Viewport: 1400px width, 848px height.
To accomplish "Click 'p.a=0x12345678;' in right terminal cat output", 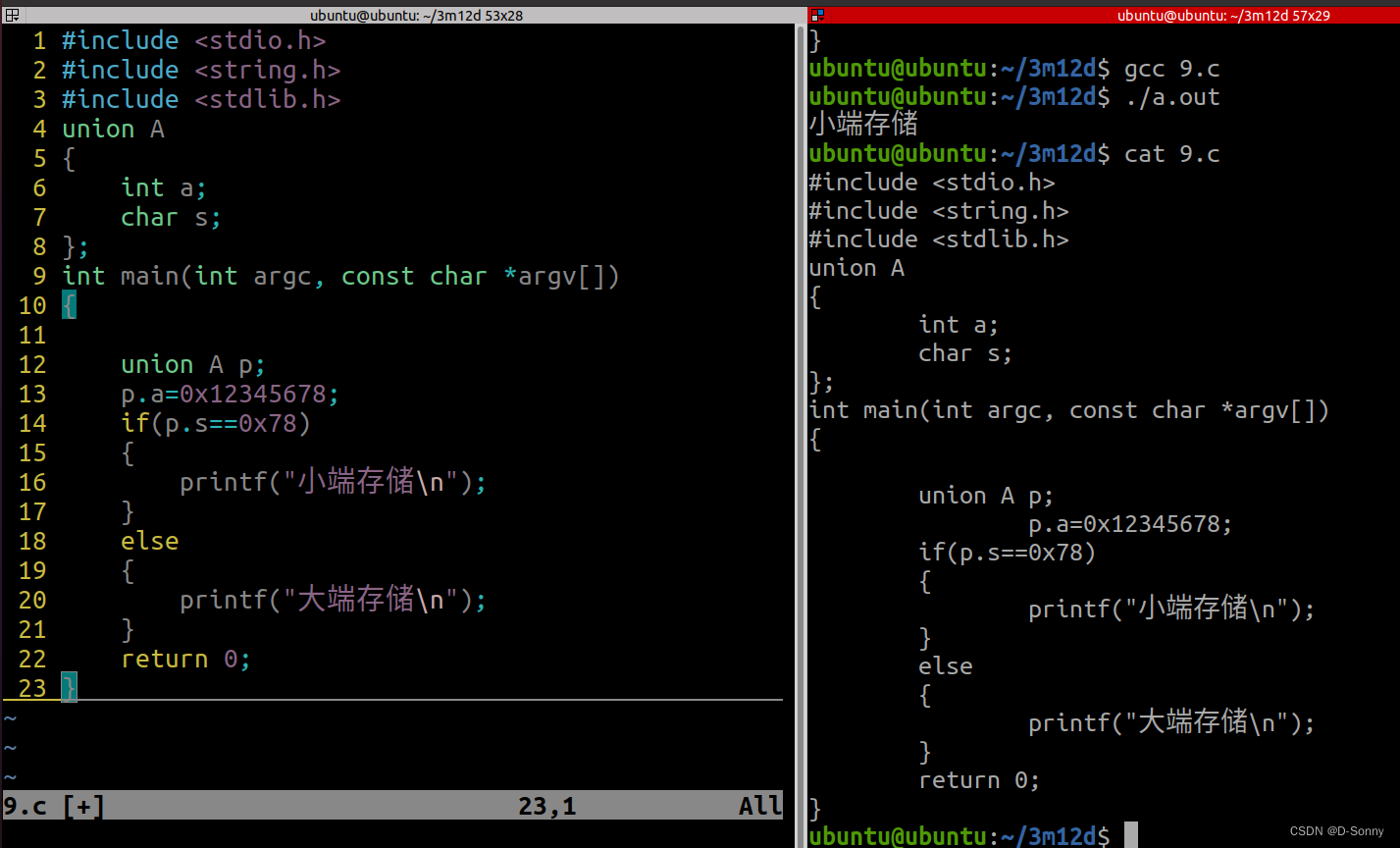I will tap(1130, 524).
